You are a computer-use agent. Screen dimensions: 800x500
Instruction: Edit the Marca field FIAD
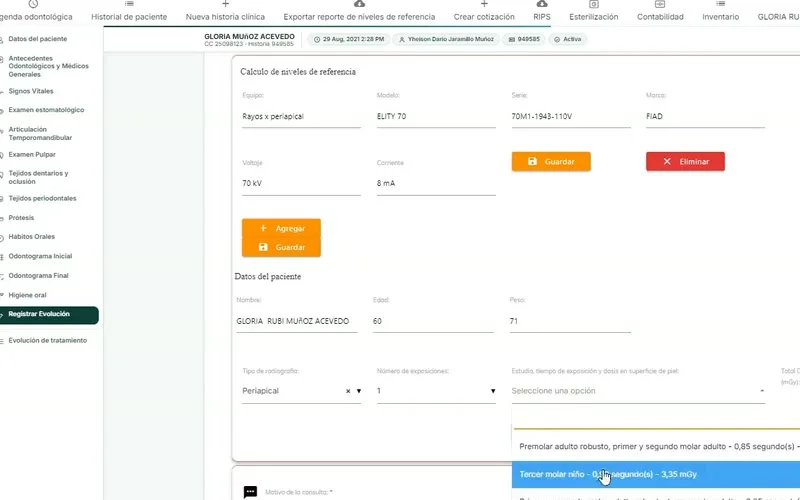[705, 117]
